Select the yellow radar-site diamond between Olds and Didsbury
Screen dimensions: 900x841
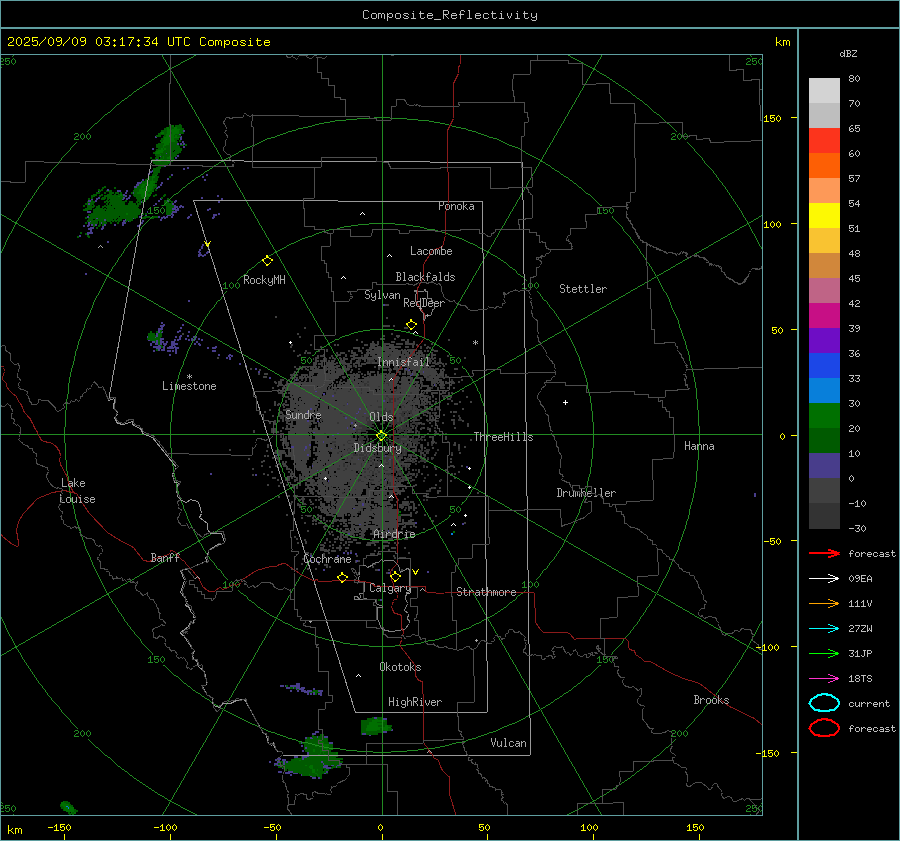(x=381, y=435)
